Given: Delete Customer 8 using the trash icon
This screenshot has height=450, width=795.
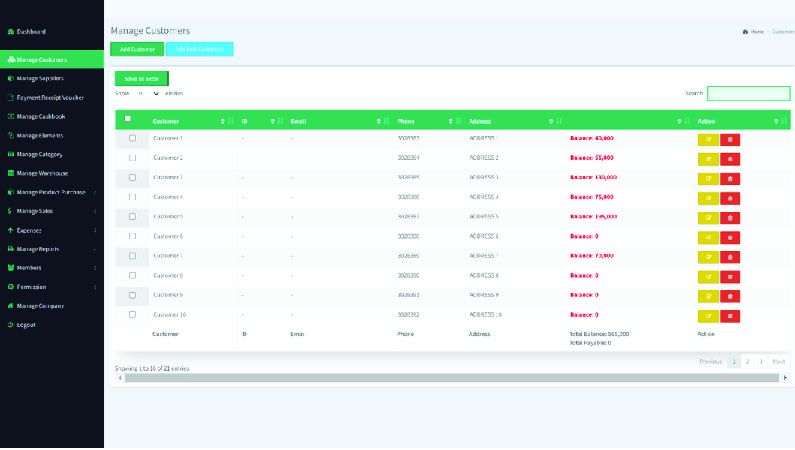Looking at the screenshot, I should pos(730,275).
